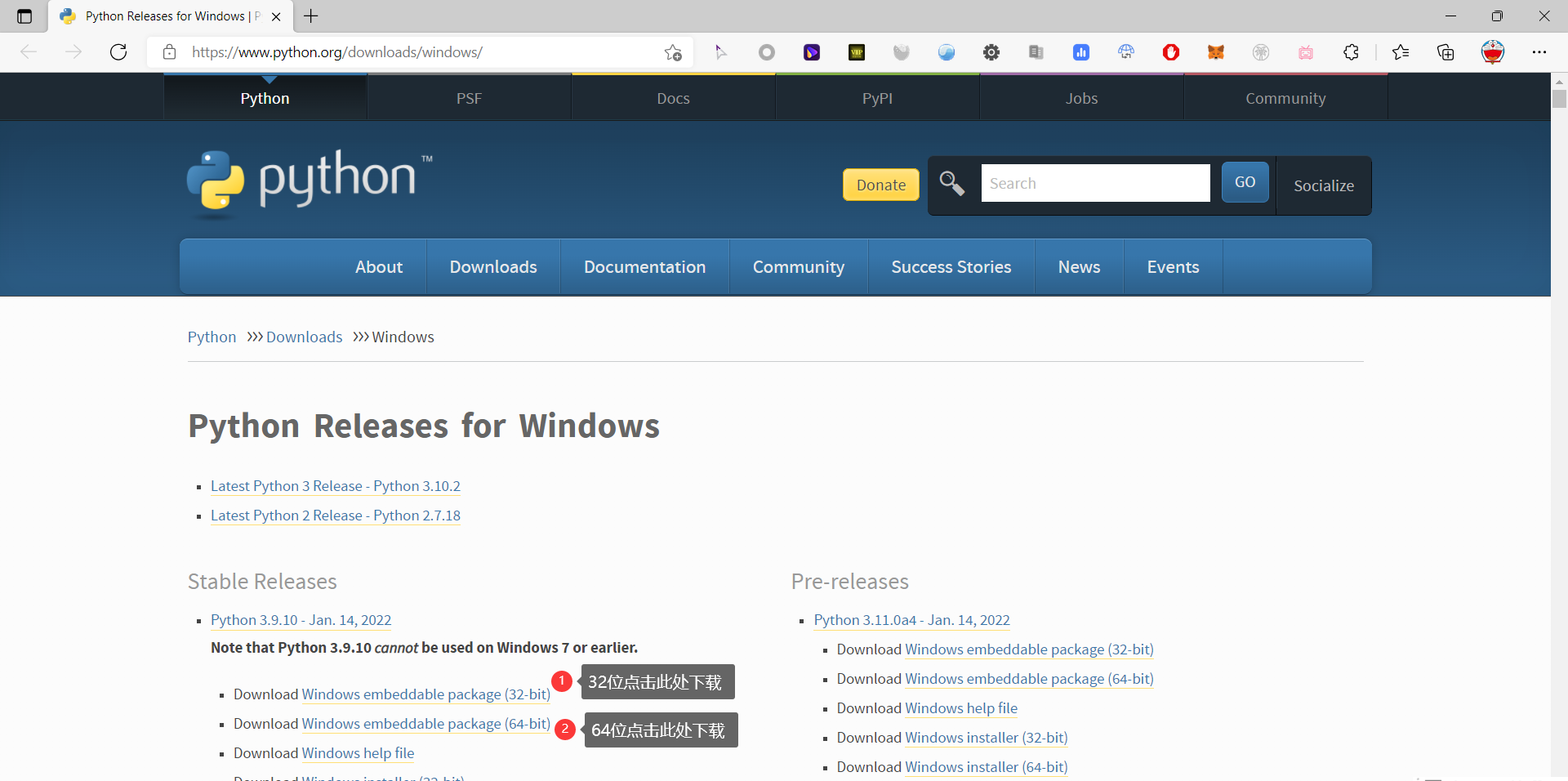Click the browser back arrow
Screen dimensions: 1568x781
(29, 52)
